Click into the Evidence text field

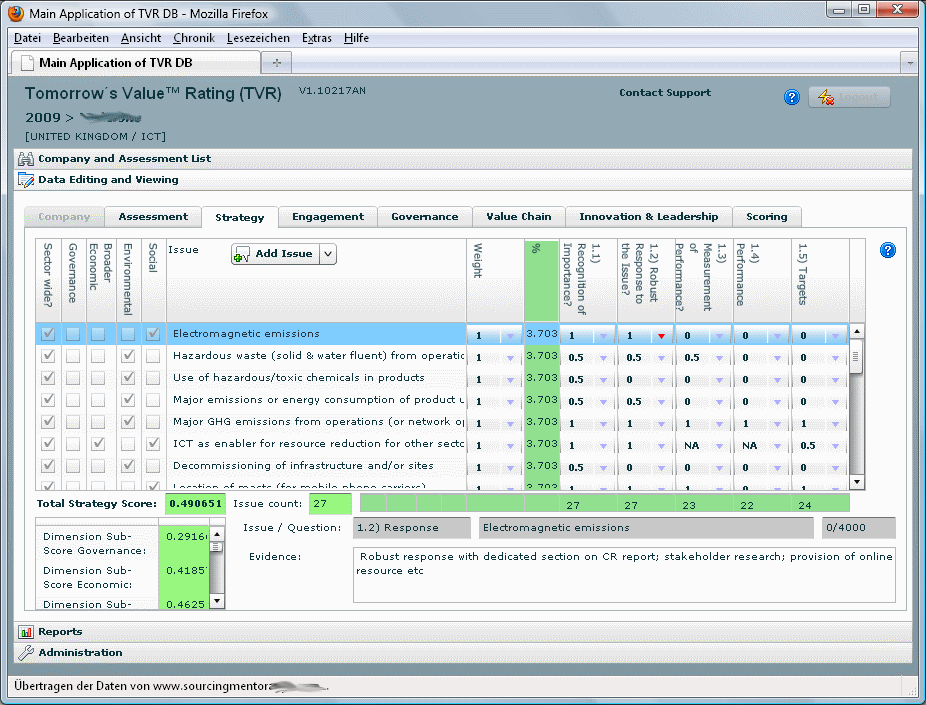[623, 574]
